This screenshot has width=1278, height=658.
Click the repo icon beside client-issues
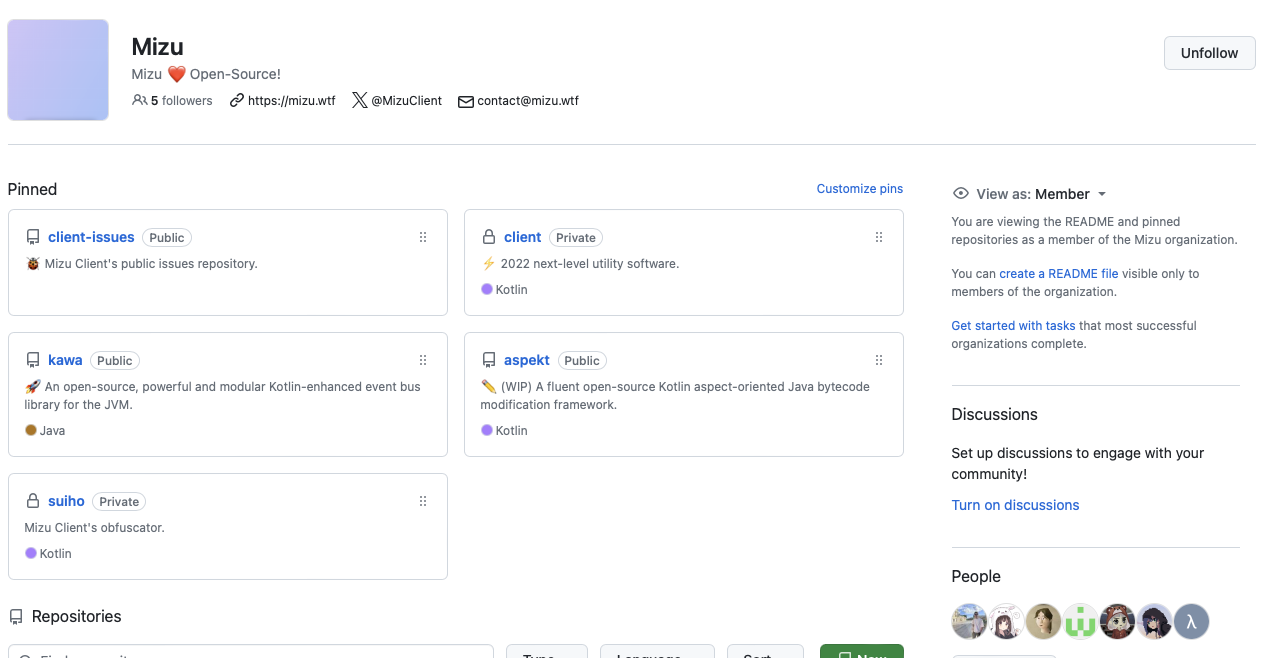tap(33, 238)
